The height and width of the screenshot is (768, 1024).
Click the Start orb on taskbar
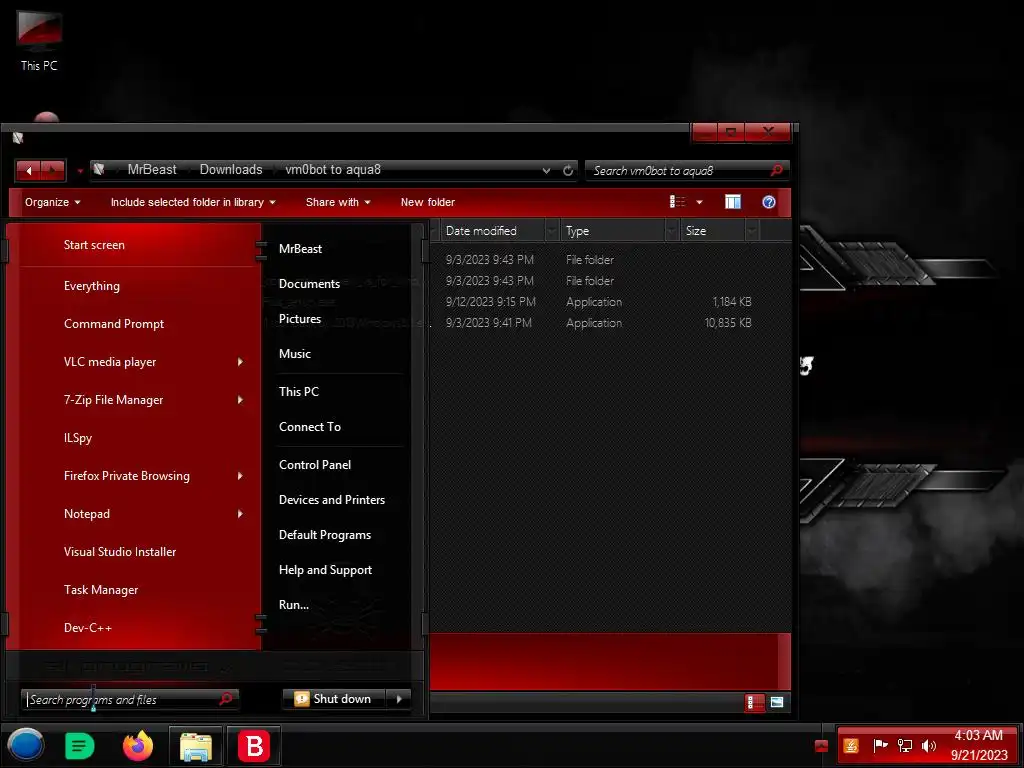click(25, 746)
